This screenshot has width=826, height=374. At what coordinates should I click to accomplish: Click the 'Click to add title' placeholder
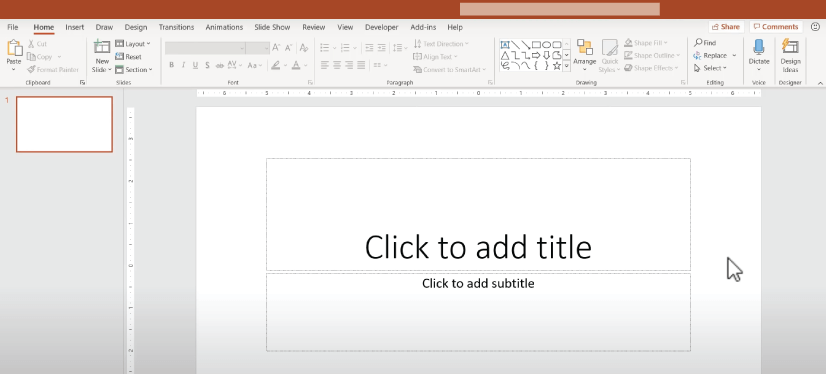pyautogui.click(x=478, y=214)
